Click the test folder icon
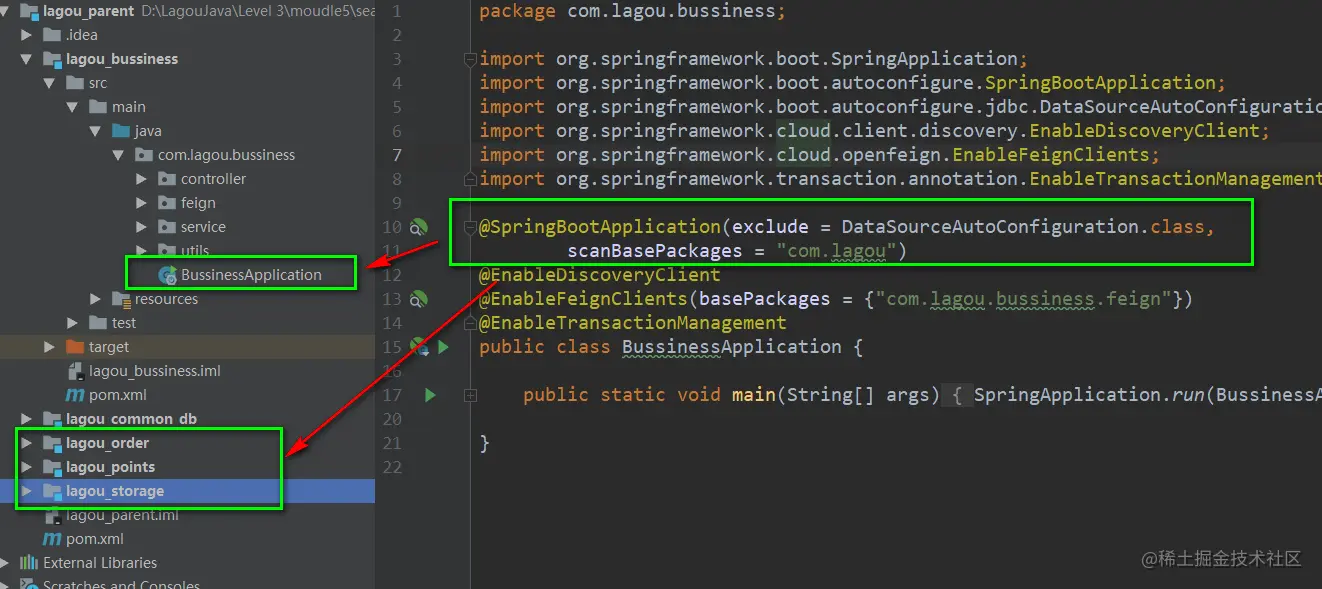This screenshot has height=589, width=1322. pyautogui.click(x=98, y=323)
